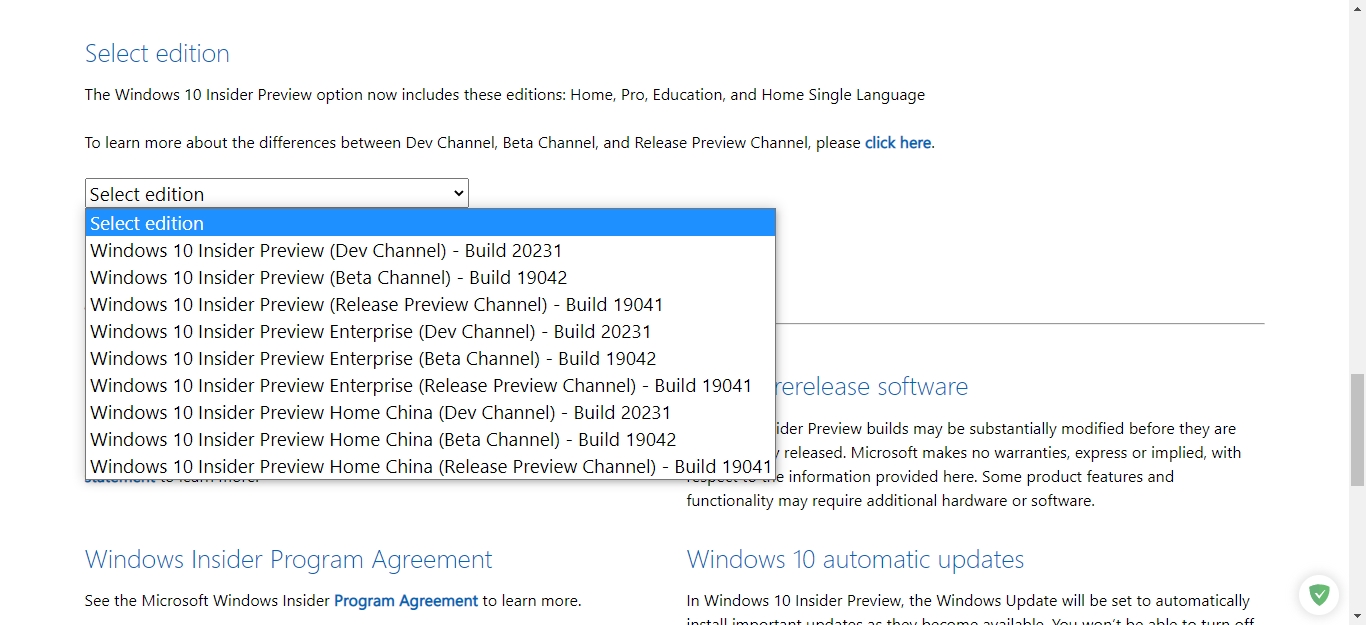1366x625 pixels.
Task: Select Insider Preview (Dev Channel) - Build 20231
Action: [430, 250]
